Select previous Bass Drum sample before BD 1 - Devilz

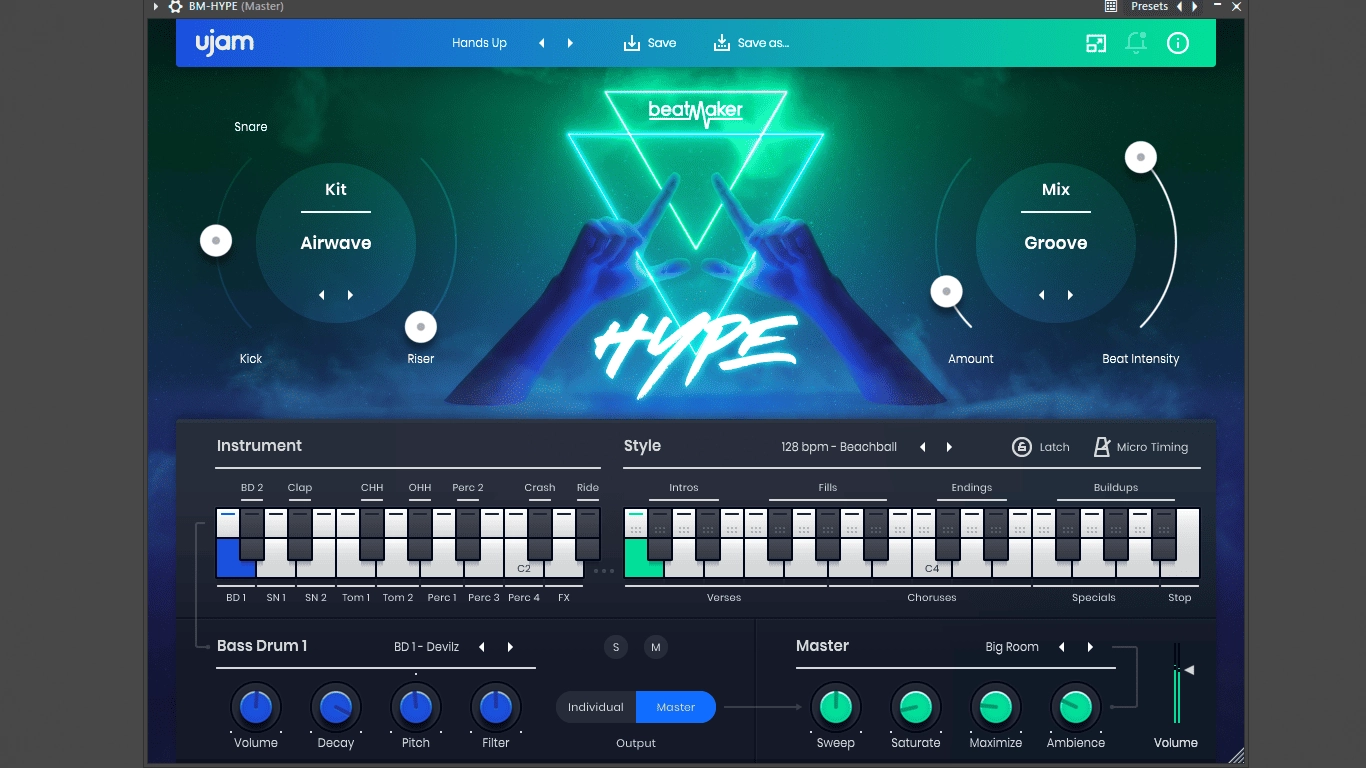tap(482, 647)
